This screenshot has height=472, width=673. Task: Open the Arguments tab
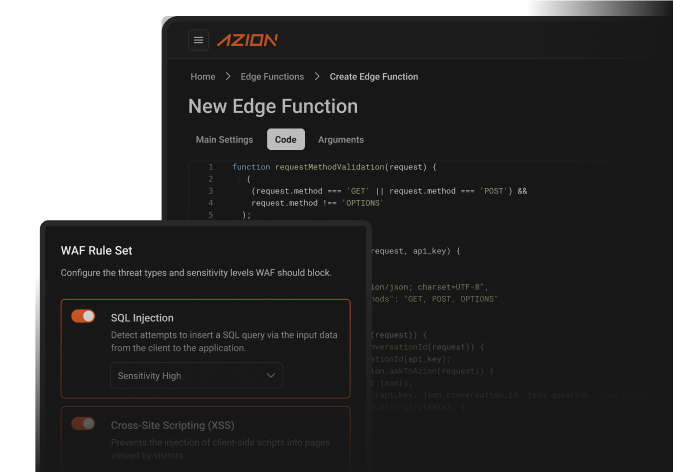[x=341, y=139]
